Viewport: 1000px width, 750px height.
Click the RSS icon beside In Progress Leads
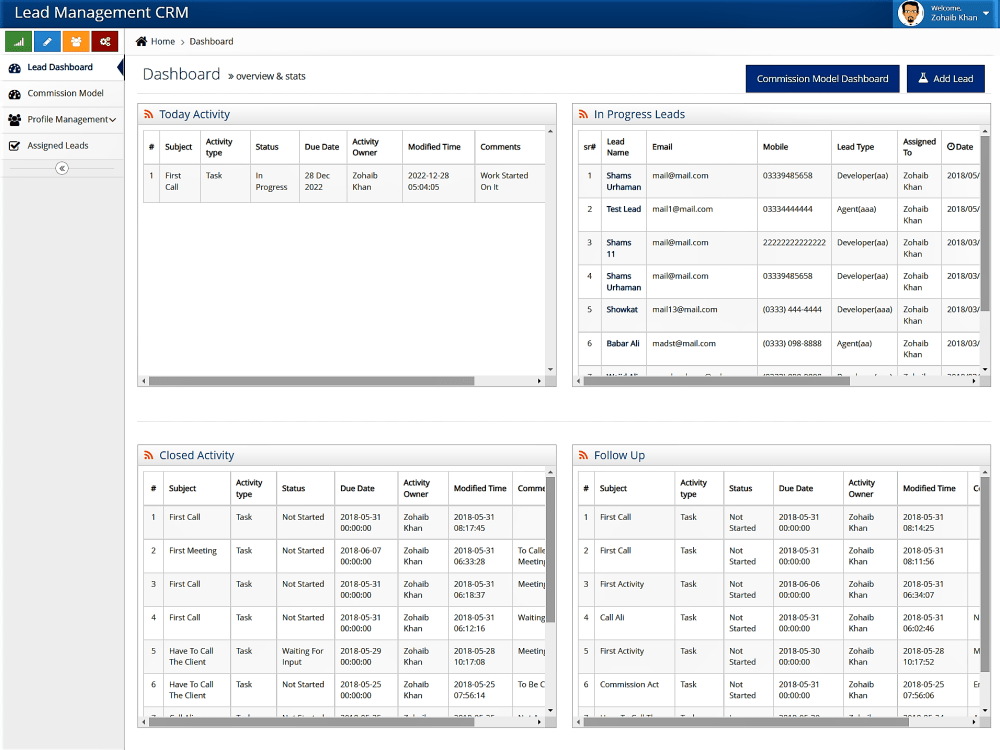(x=583, y=114)
